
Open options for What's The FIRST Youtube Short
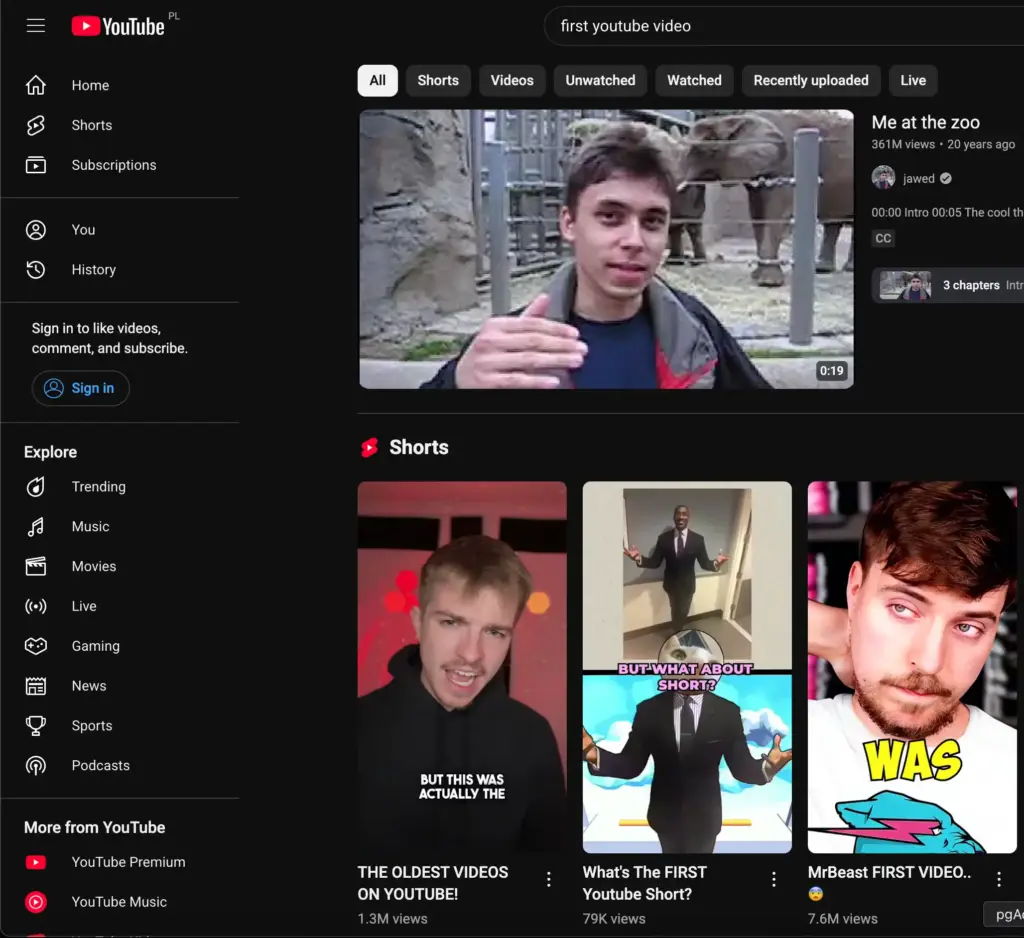[774, 879]
